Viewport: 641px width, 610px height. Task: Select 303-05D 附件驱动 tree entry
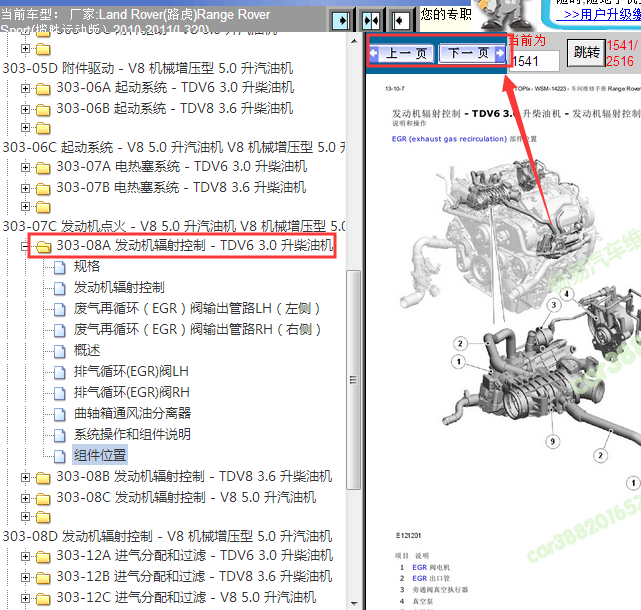pos(148,68)
